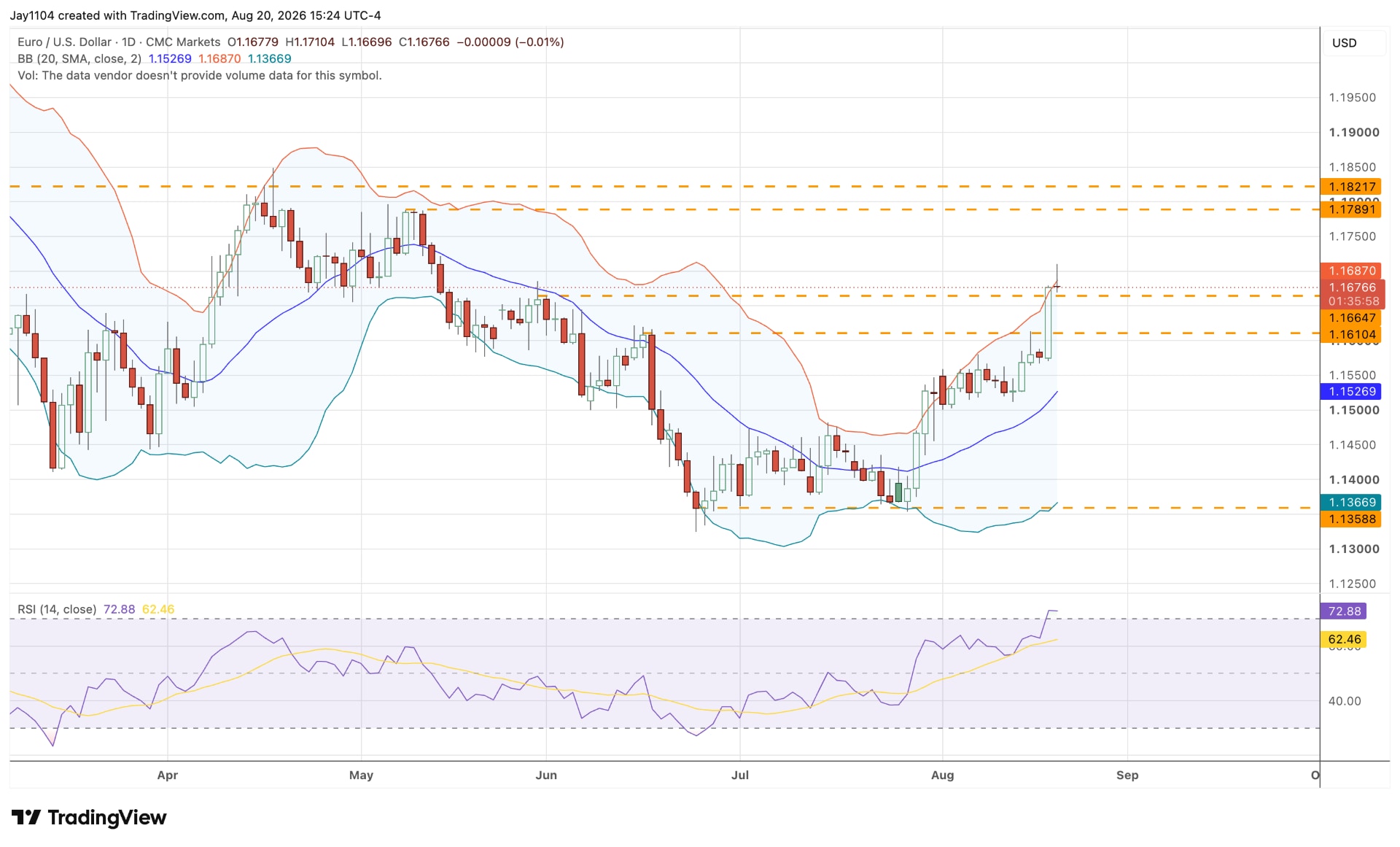Screen dimensions: 1400x847
Task: Click the 1.18500 price scale tick
Action: (x=1353, y=167)
